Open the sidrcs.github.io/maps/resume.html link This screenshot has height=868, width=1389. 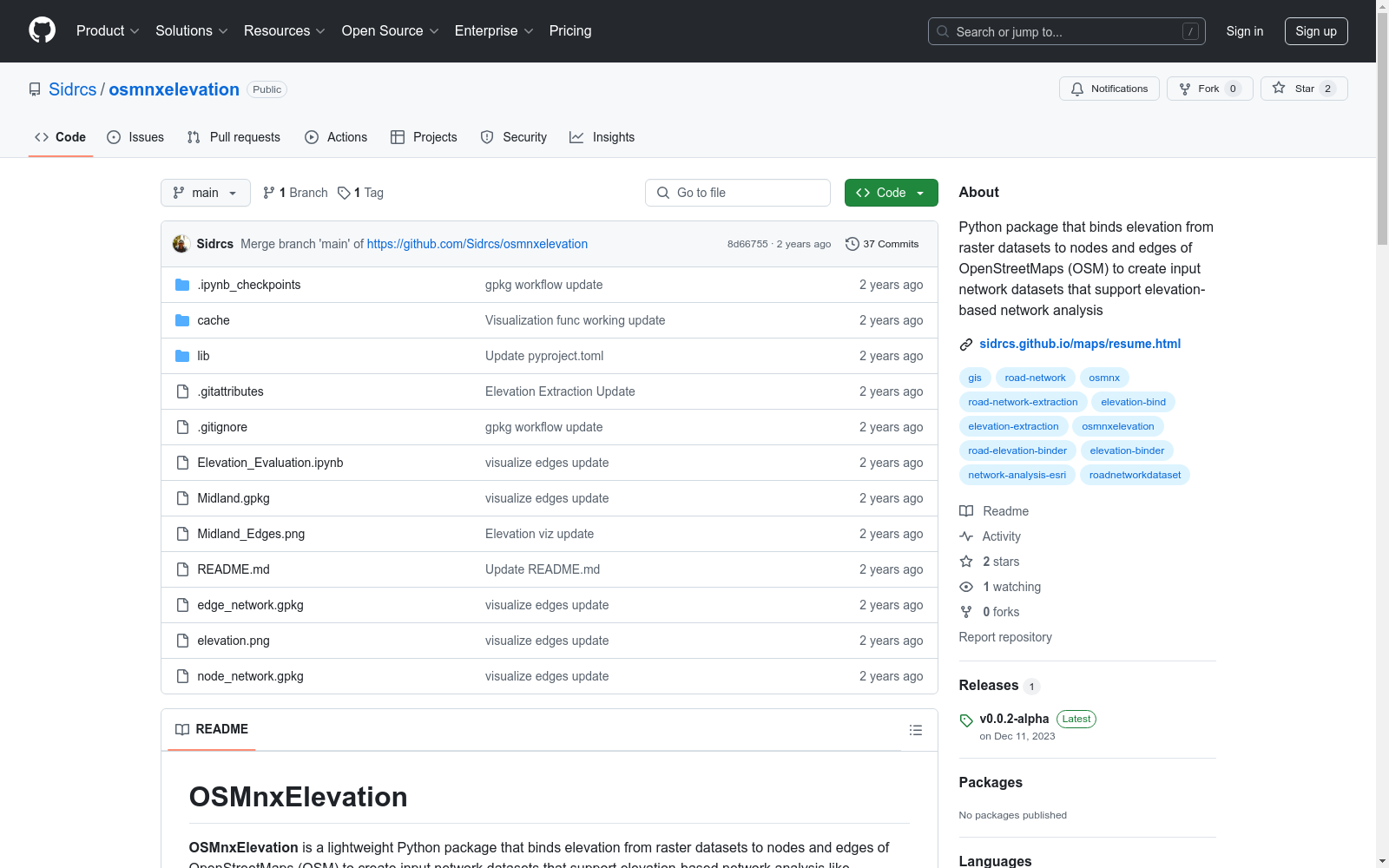(x=1080, y=344)
